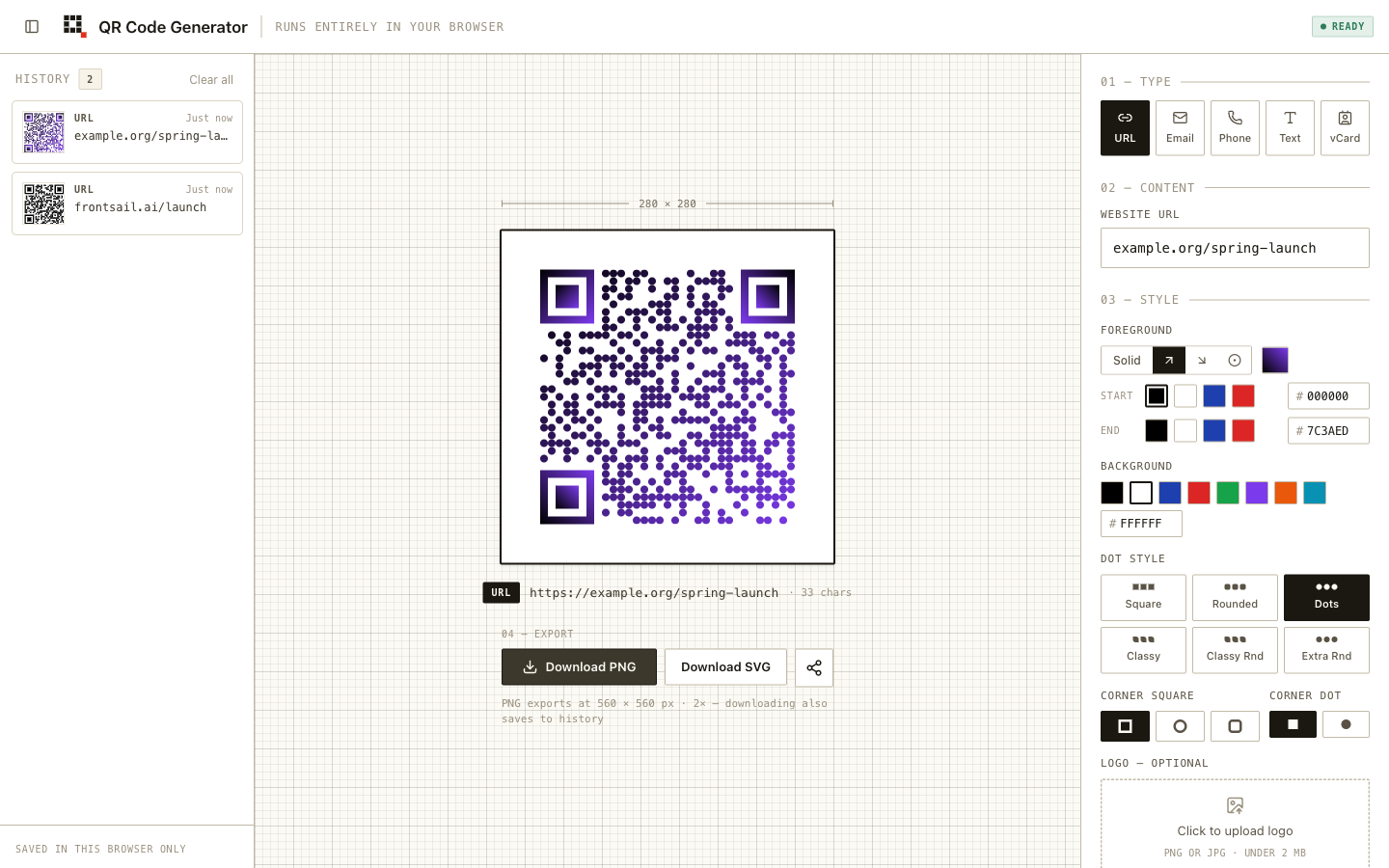1389x868 pixels.
Task: Click the QR Code Generator logo icon
Action: [74, 26]
